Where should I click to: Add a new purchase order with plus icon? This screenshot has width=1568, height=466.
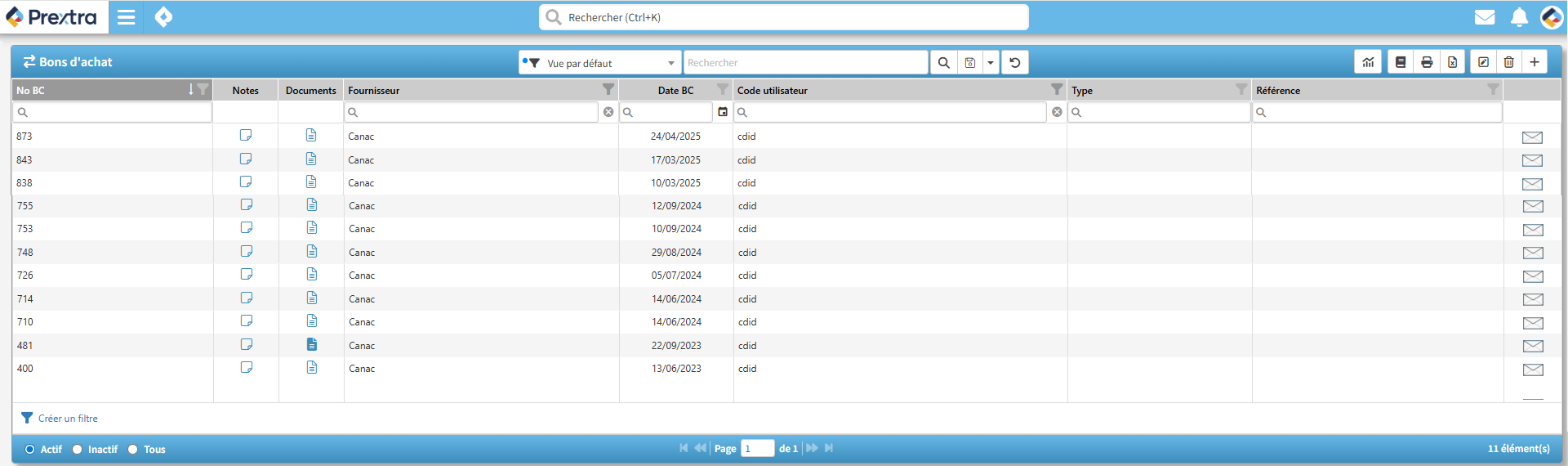coord(1535,62)
